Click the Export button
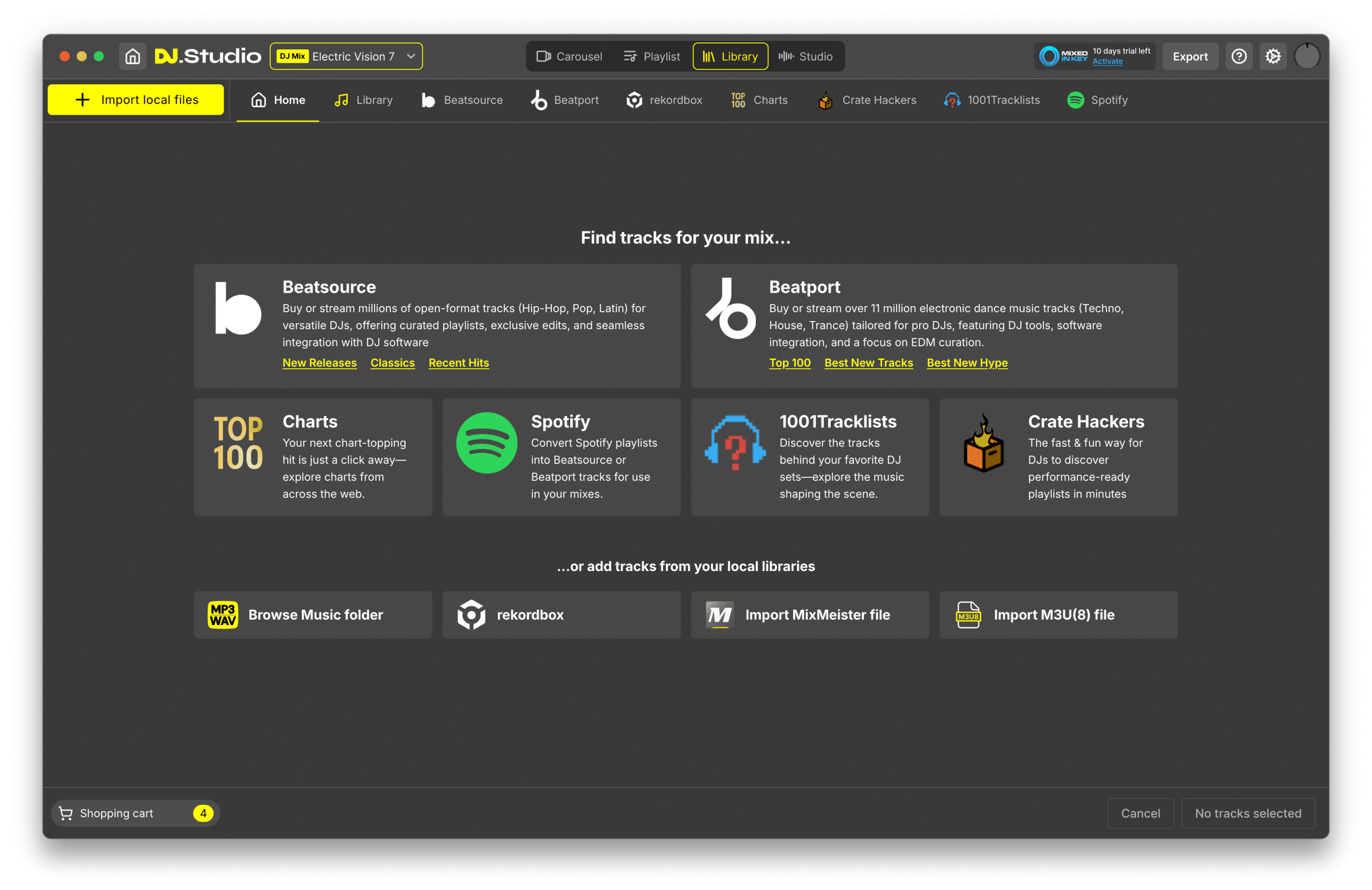This screenshot has height=890, width=1372. [x=1190, y=56]
